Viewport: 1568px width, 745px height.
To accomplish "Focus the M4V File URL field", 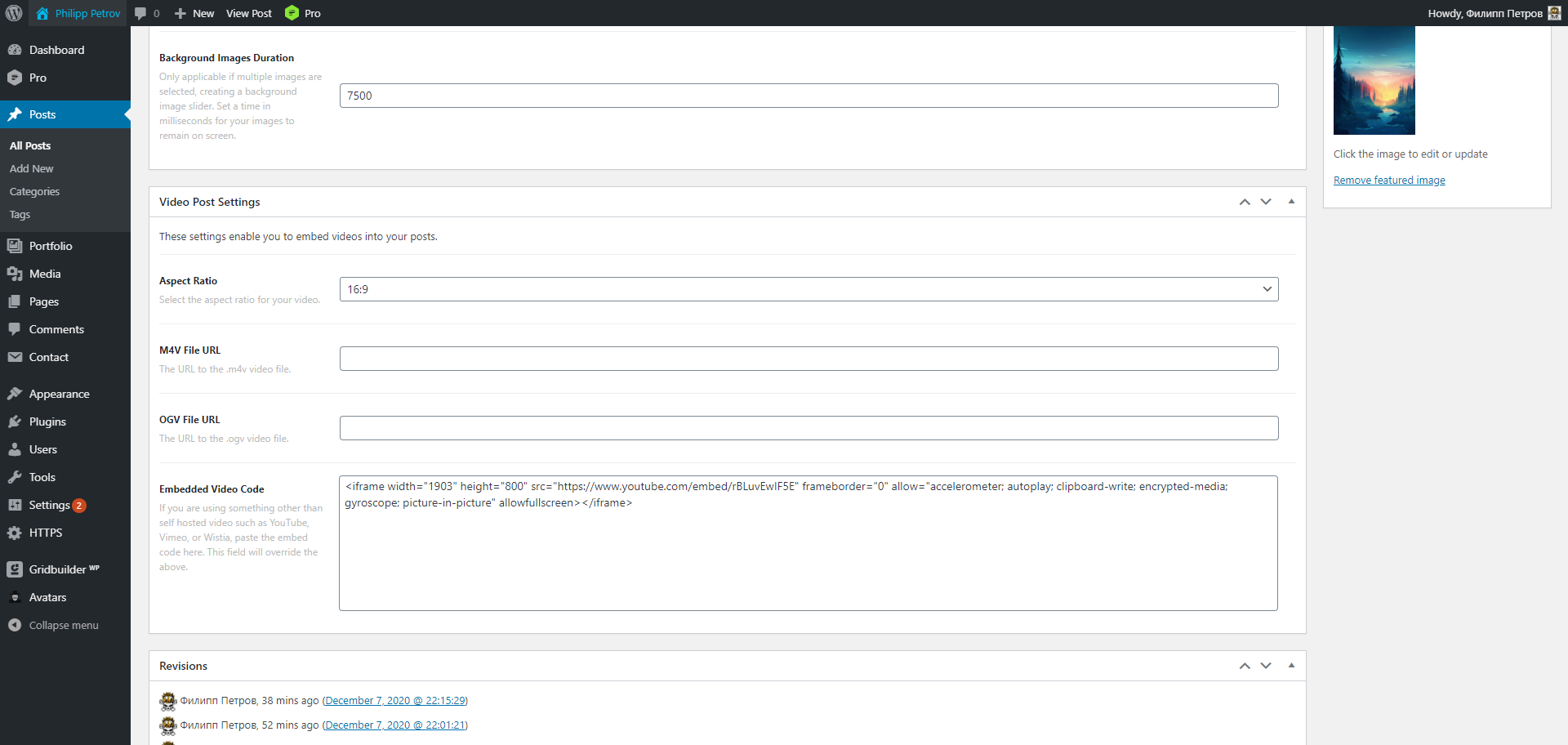I will tap(808, 359).
